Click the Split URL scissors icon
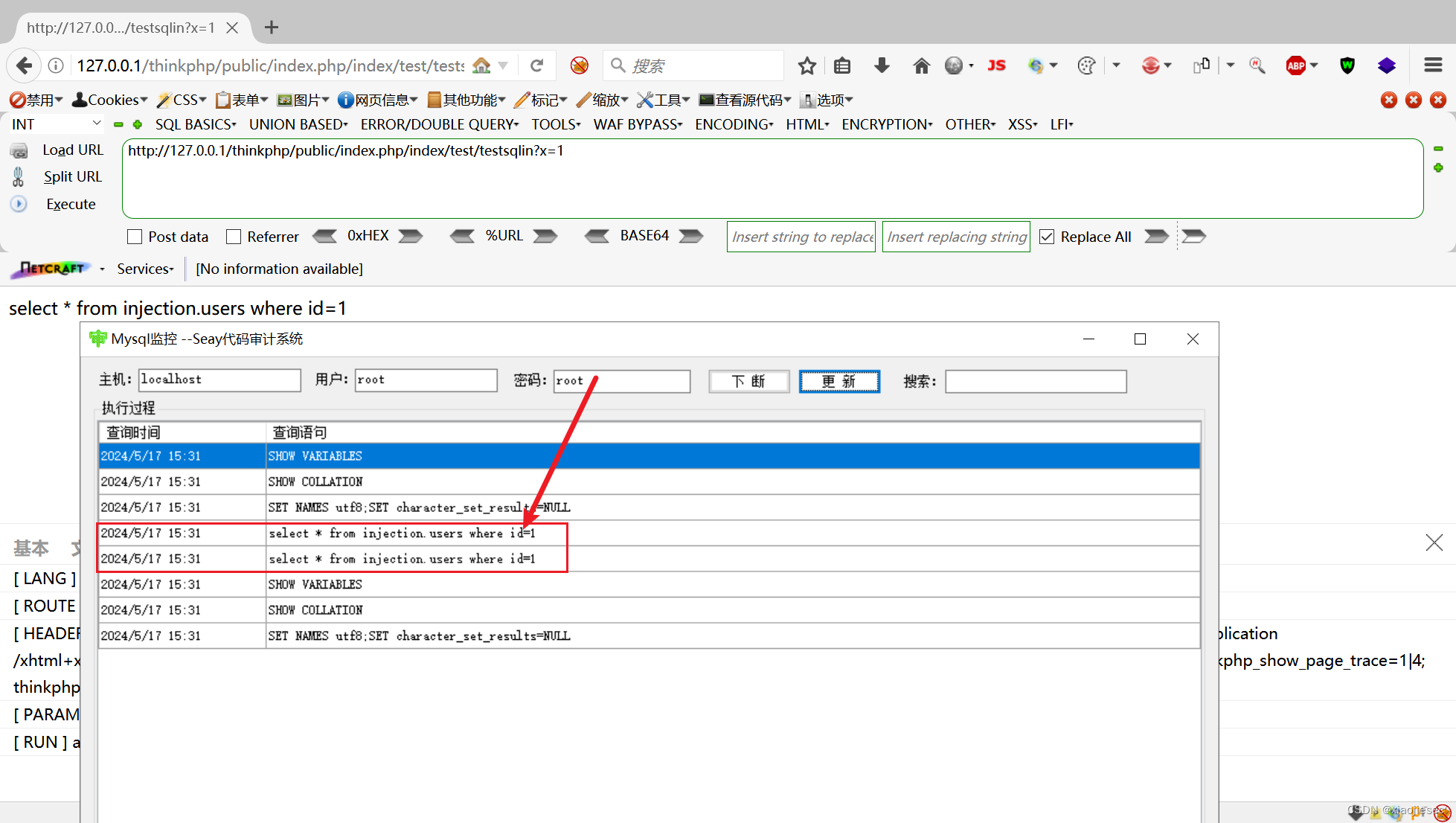Image resolution: width=1456 pixels, height=823 pixels. pyautogui.click(x=18, y=176)
